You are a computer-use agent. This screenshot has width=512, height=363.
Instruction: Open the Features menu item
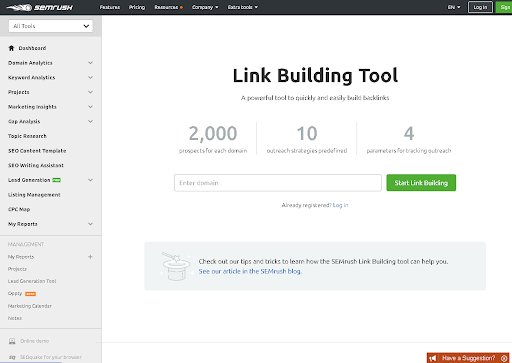point(110,7)
